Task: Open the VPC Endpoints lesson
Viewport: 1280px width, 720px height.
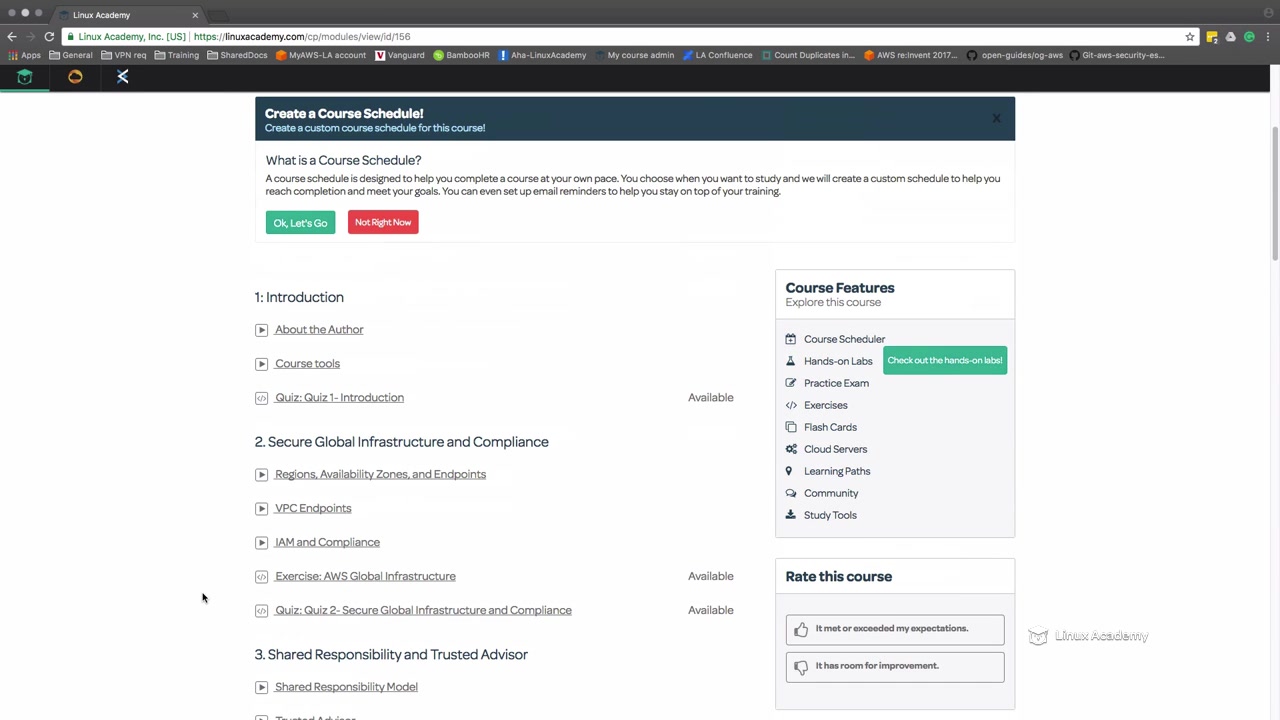Action: coord(313,509)
